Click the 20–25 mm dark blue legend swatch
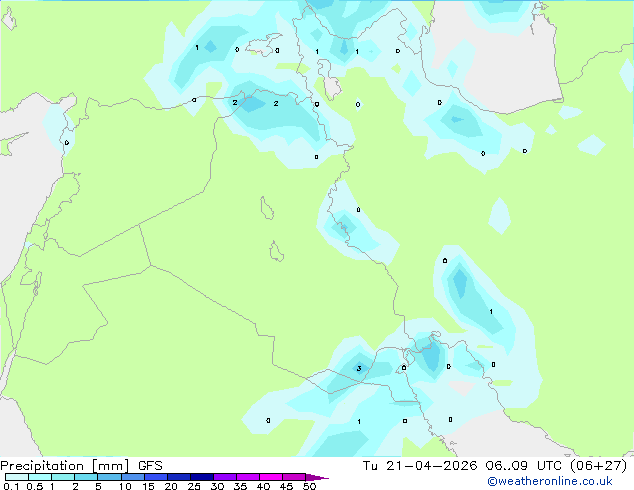The image size is (634, 490). coord(178,477)
